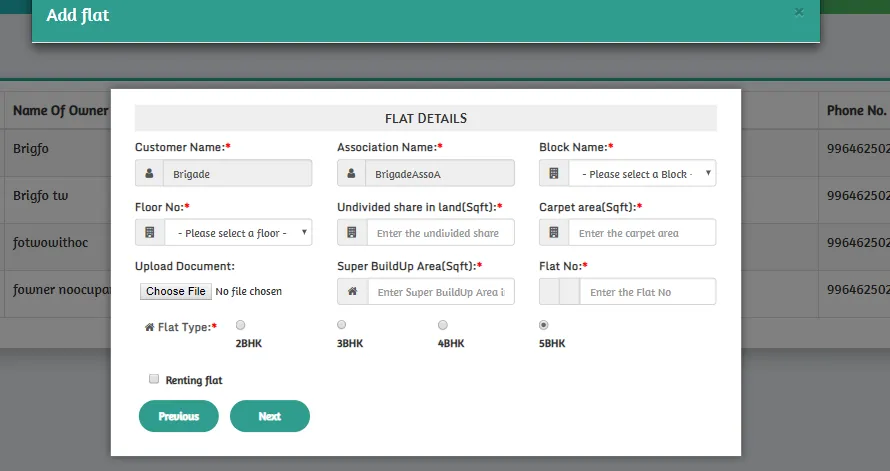Viewport: 890px width, 471px height.
Task: Choose File for Upload Document
Action: 176,291
